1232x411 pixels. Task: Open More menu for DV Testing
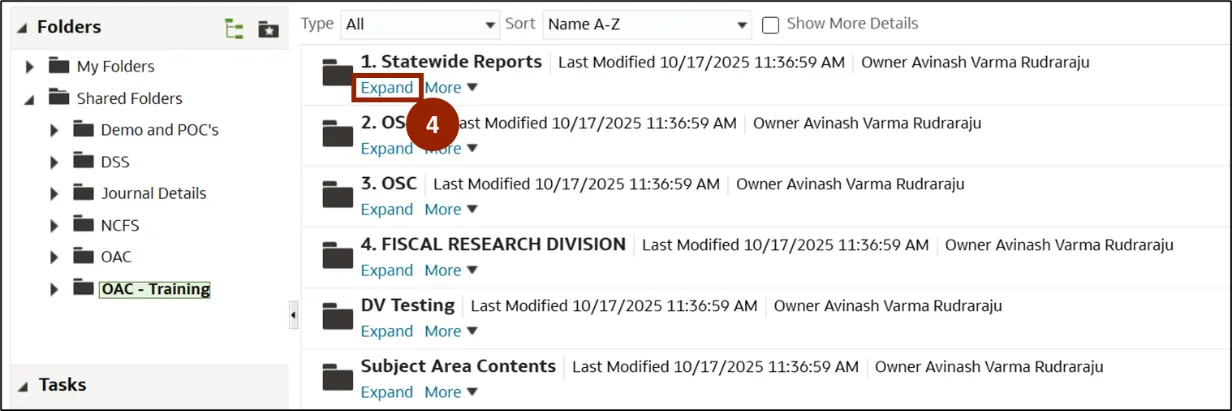pyautogui.click(x=450, y=332)
